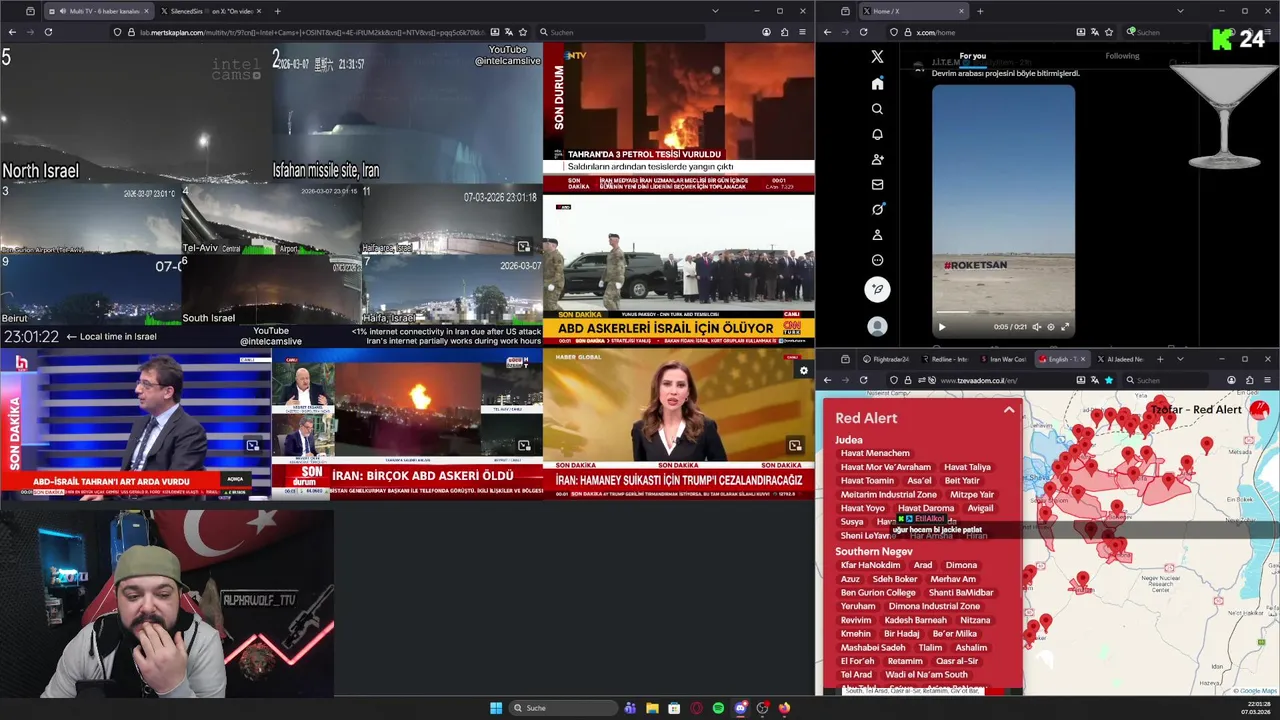Screen dimensions: 1280x720
Task: Open Profile icon in X sidebar
Action: tap(877, 235)
